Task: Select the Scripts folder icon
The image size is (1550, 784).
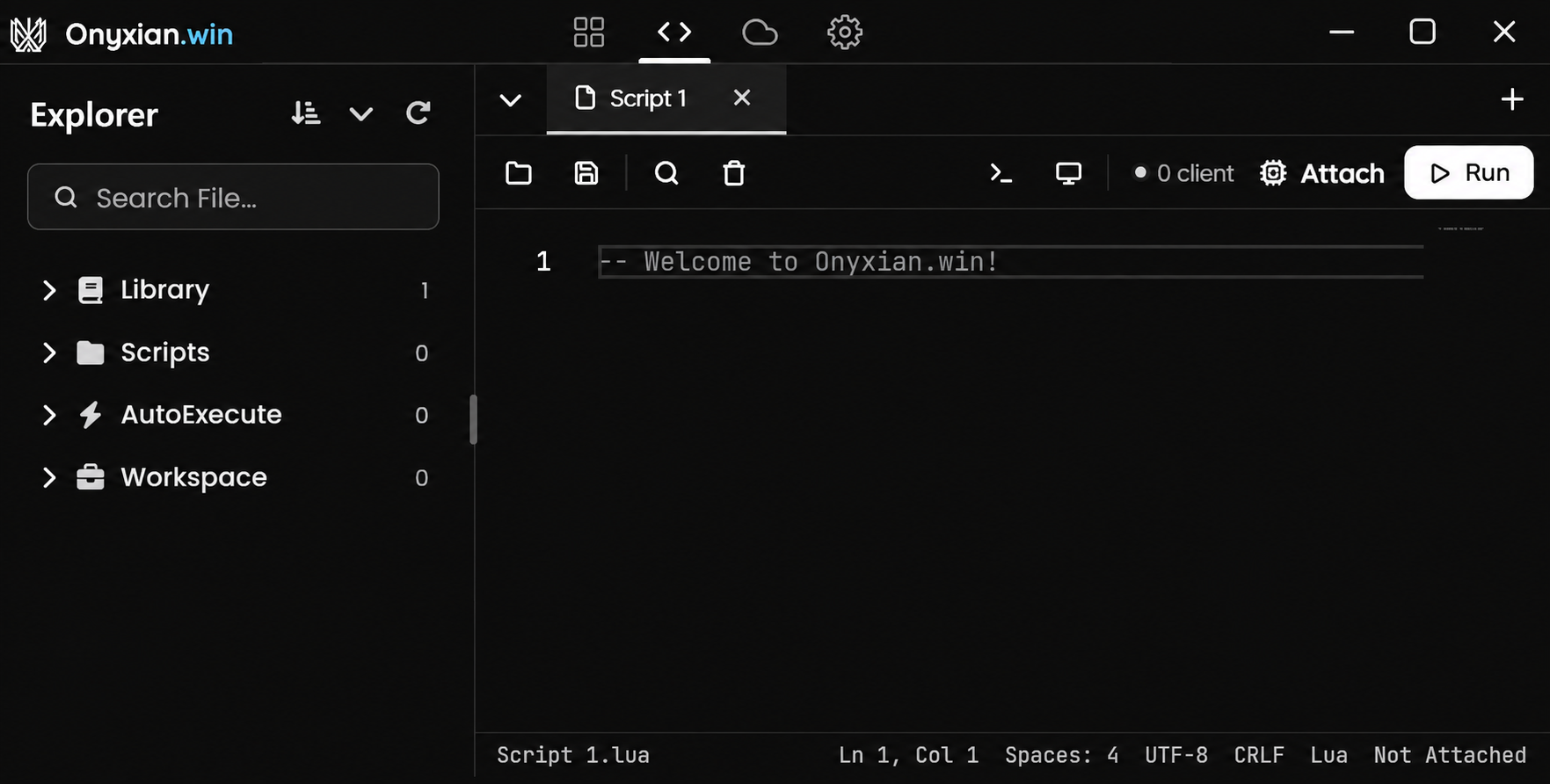Action: pyautogui.click(x=90, y=352)
